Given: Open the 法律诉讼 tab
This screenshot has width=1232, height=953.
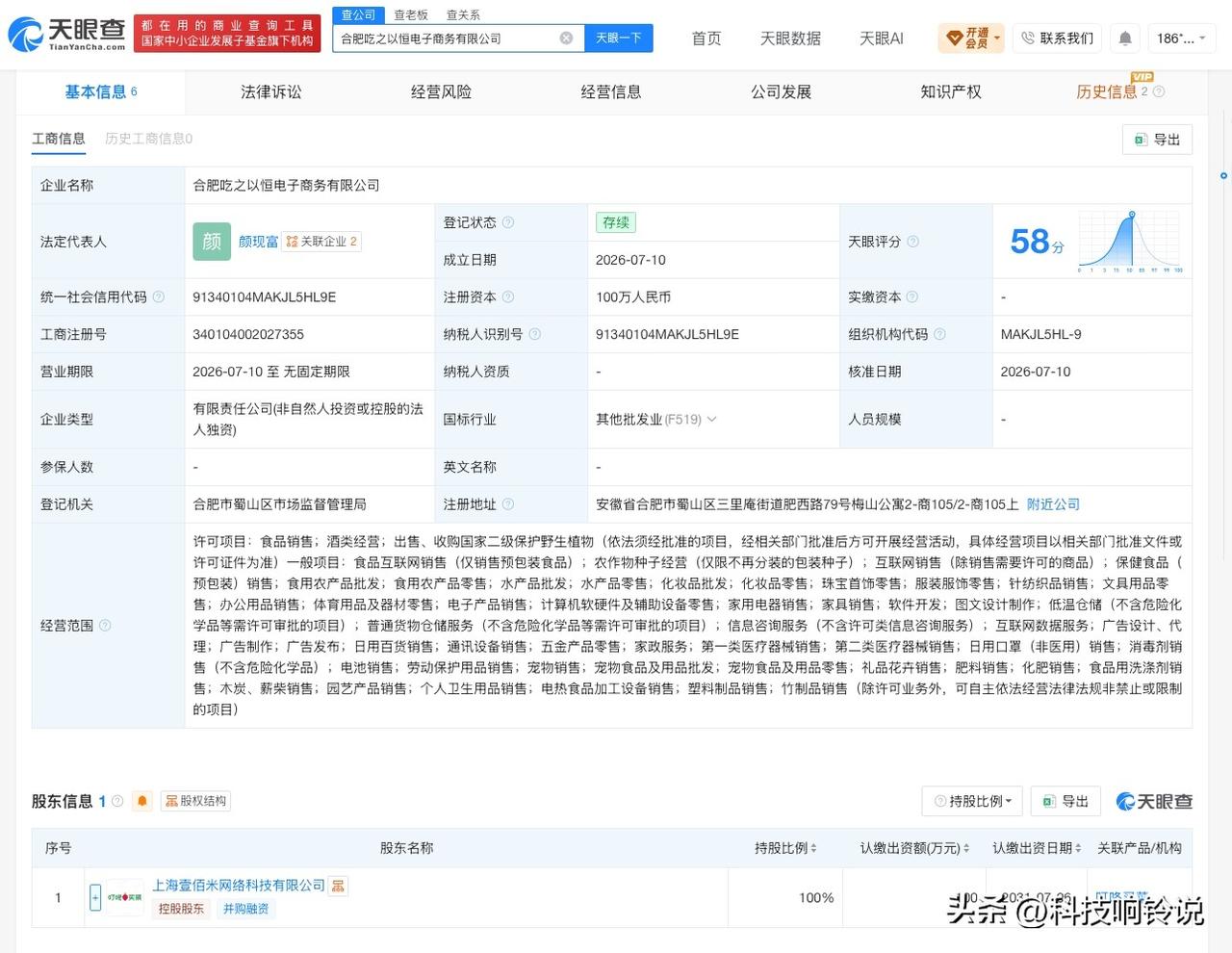Looking at the screenshot, I should click(270, 92).
